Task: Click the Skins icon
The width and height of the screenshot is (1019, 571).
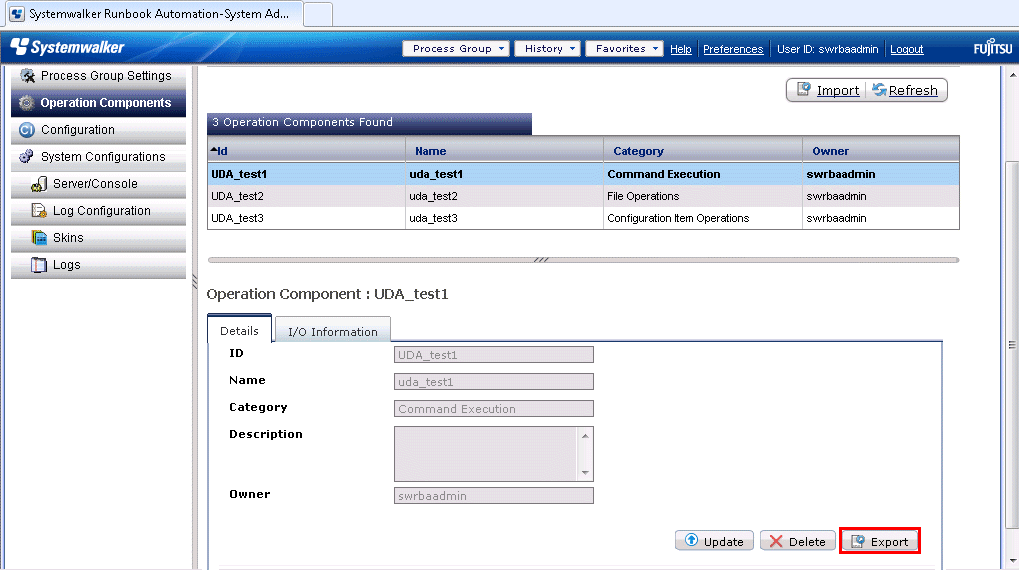Action: tap(39, 238)
